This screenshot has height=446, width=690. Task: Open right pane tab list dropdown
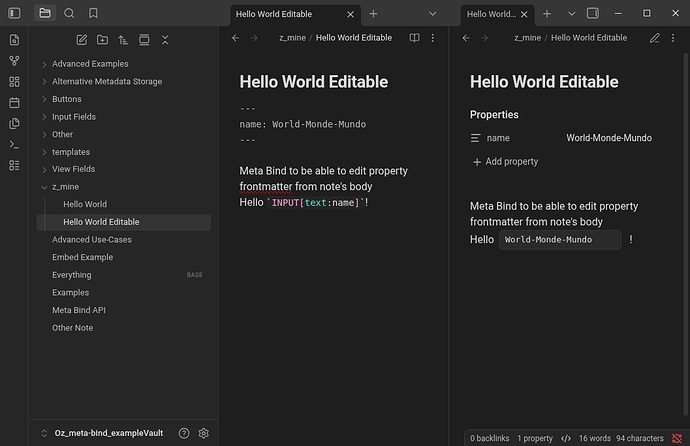click(572, 14)
